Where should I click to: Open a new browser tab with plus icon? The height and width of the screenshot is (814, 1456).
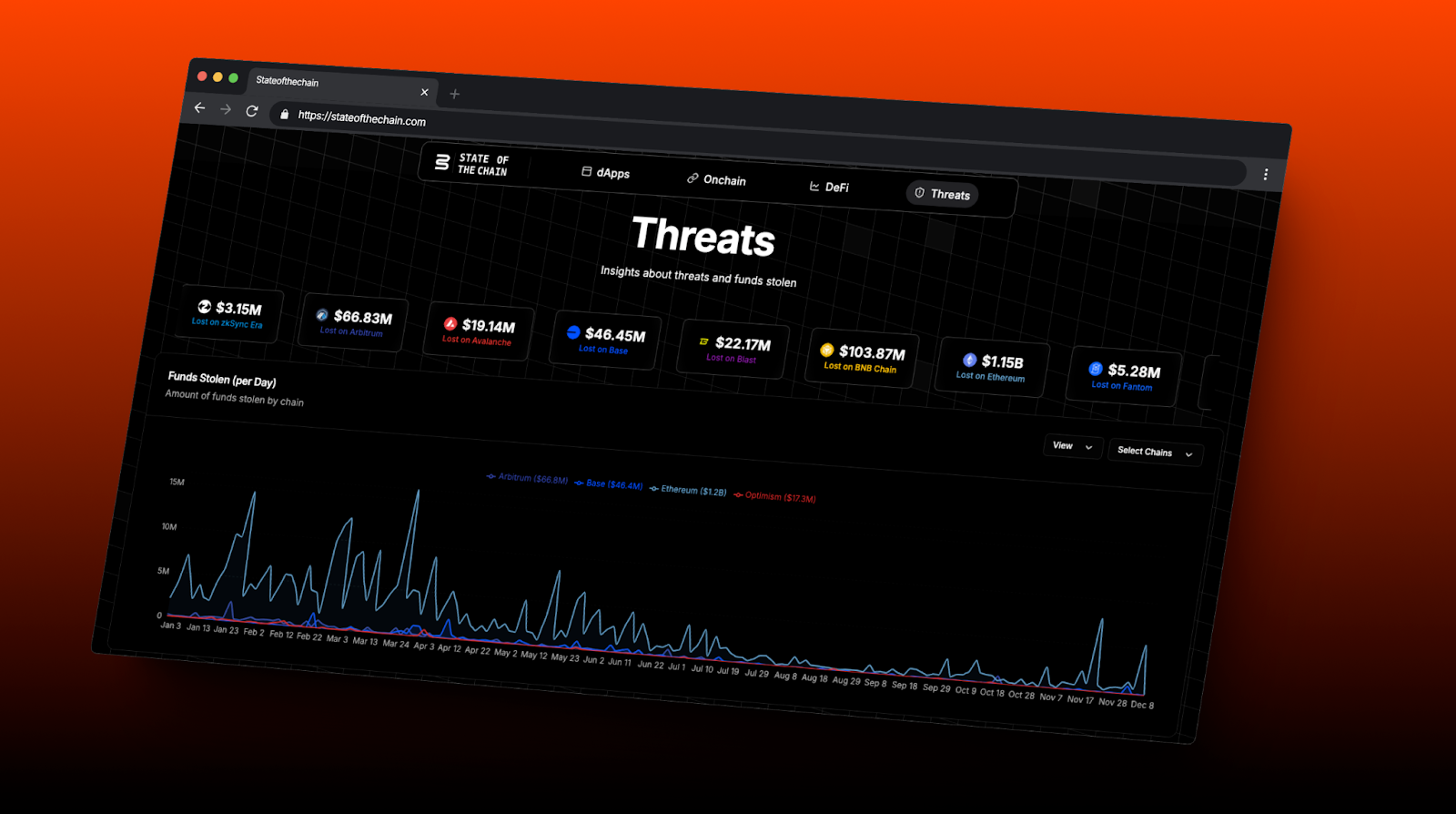(454, 94)
